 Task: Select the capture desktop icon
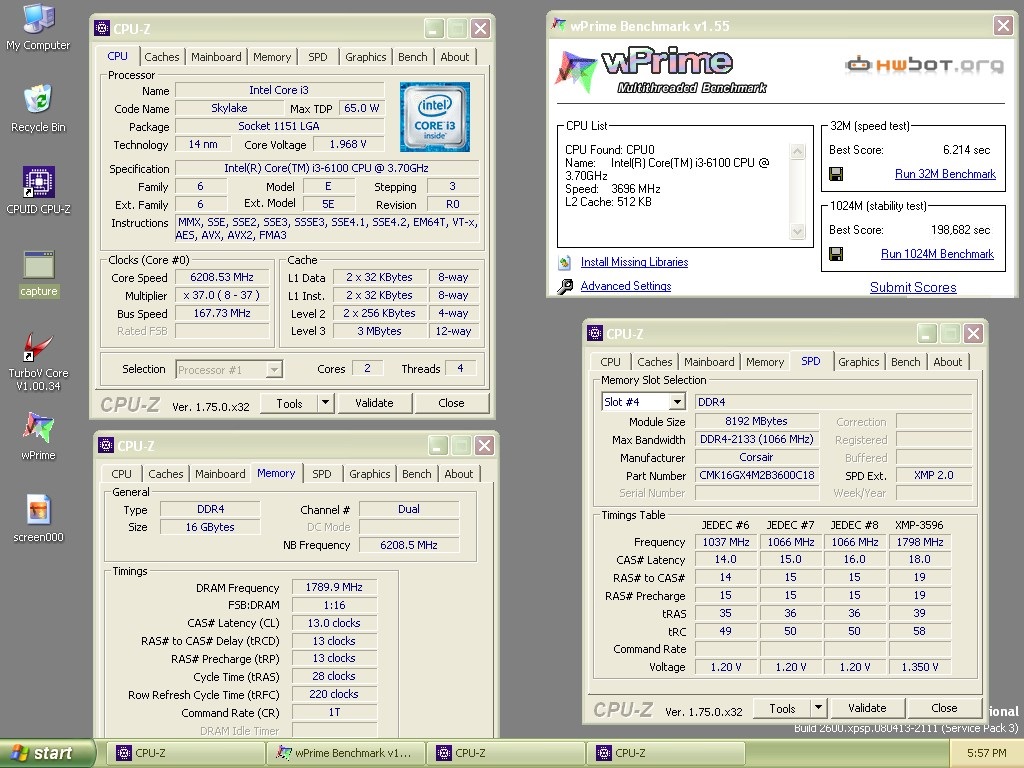(x=39, y=274)
